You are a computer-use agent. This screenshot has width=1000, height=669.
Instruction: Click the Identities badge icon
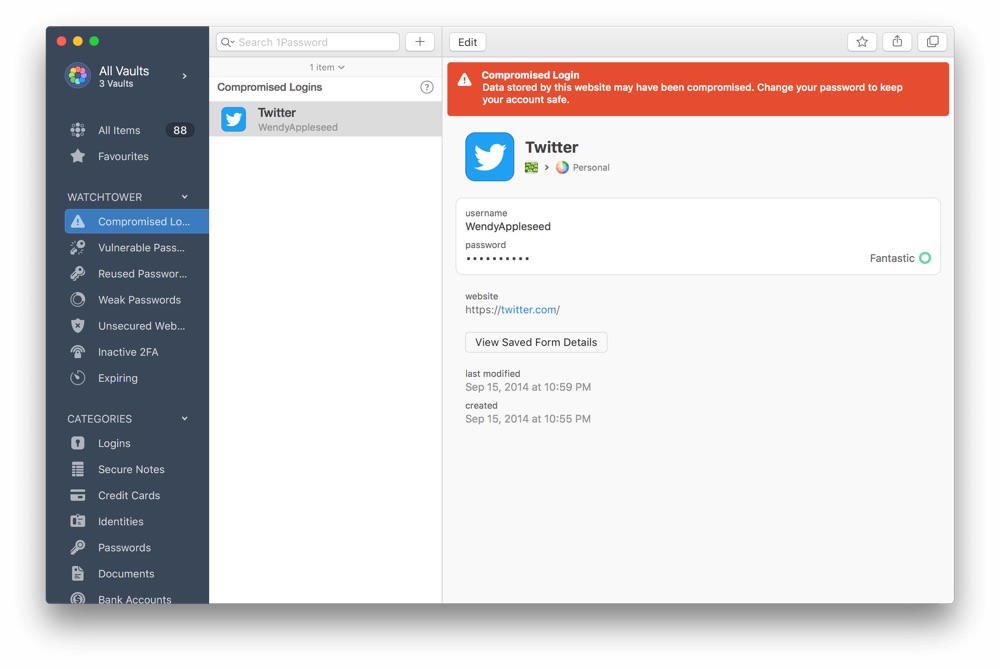coord(78,522)
